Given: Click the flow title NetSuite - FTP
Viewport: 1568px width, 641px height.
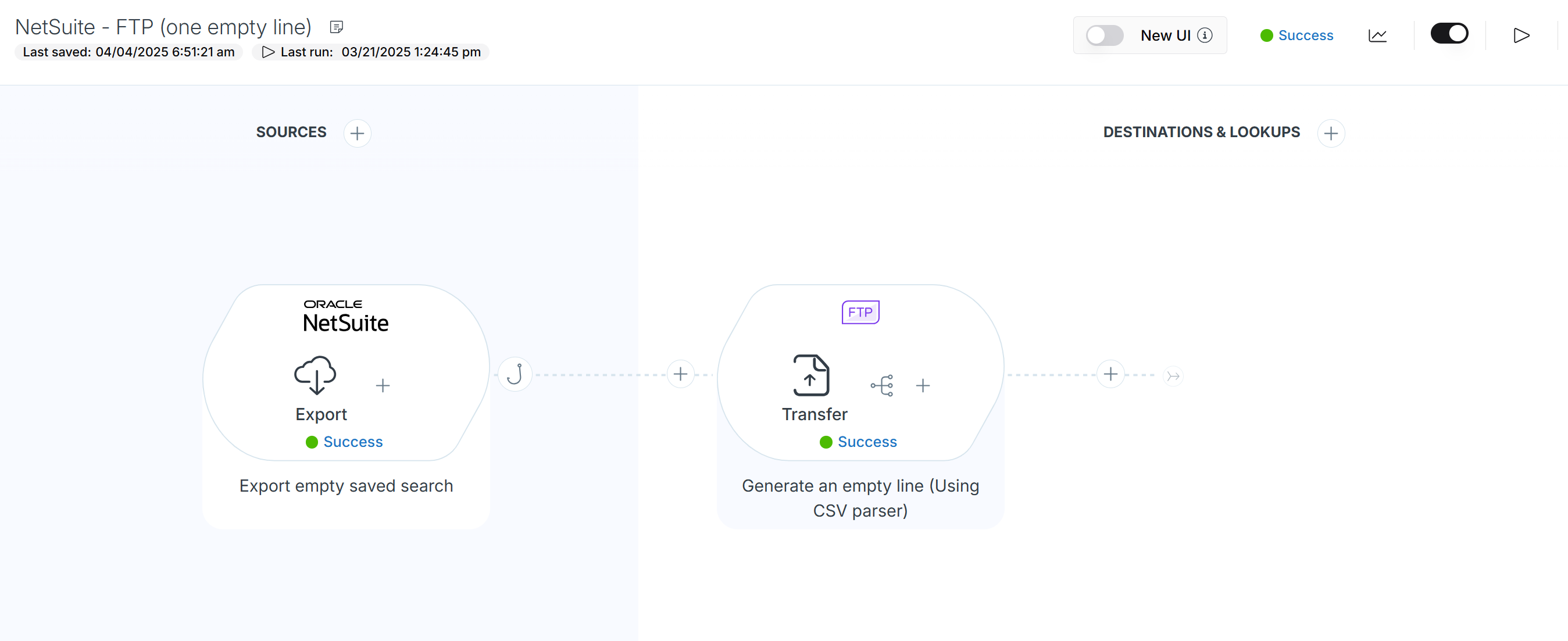Looking at the screenshot, I should click(163, 27).
